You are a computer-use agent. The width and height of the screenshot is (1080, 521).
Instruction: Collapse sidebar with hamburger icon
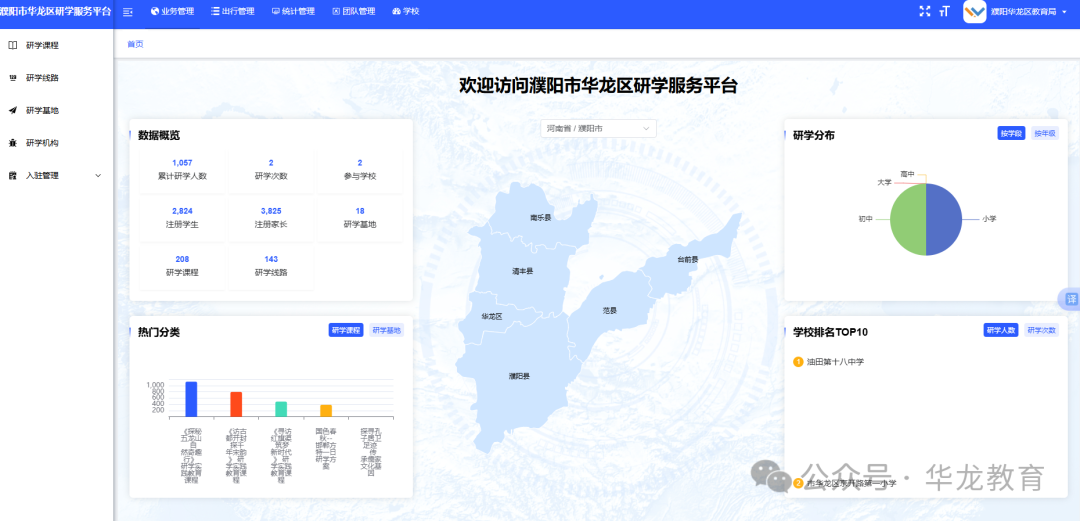[x=127, y=12]
